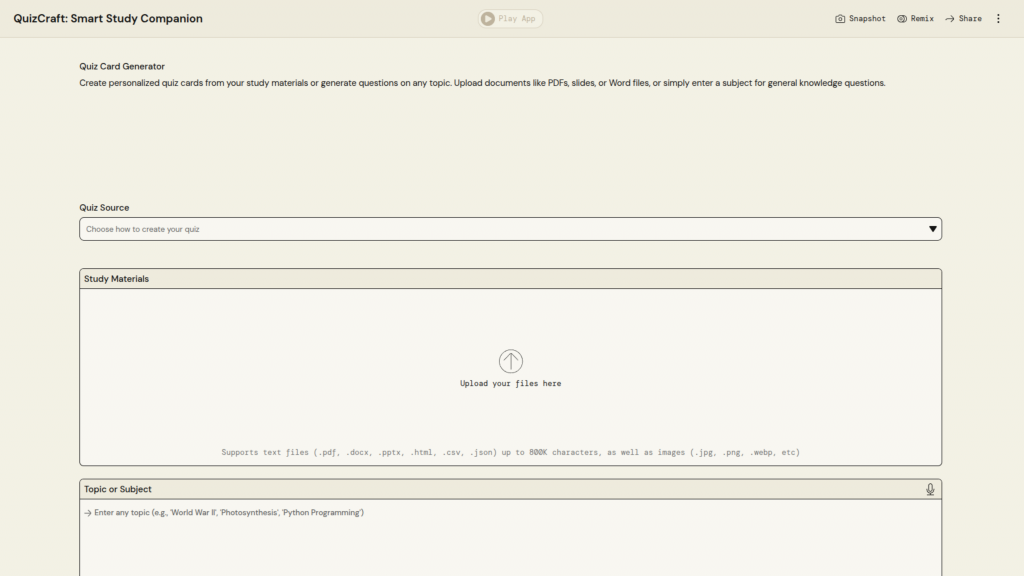Click the Snapshot text label

[867, 19]
